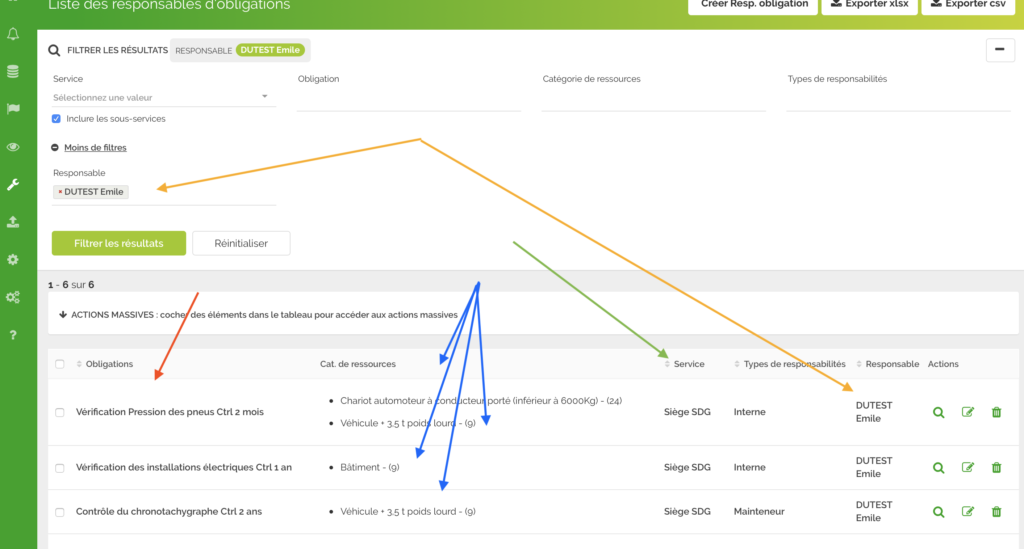Select the wrench icon in sidebar
1024x549 pixels.
pyautogui.click(x=13, y=184)
